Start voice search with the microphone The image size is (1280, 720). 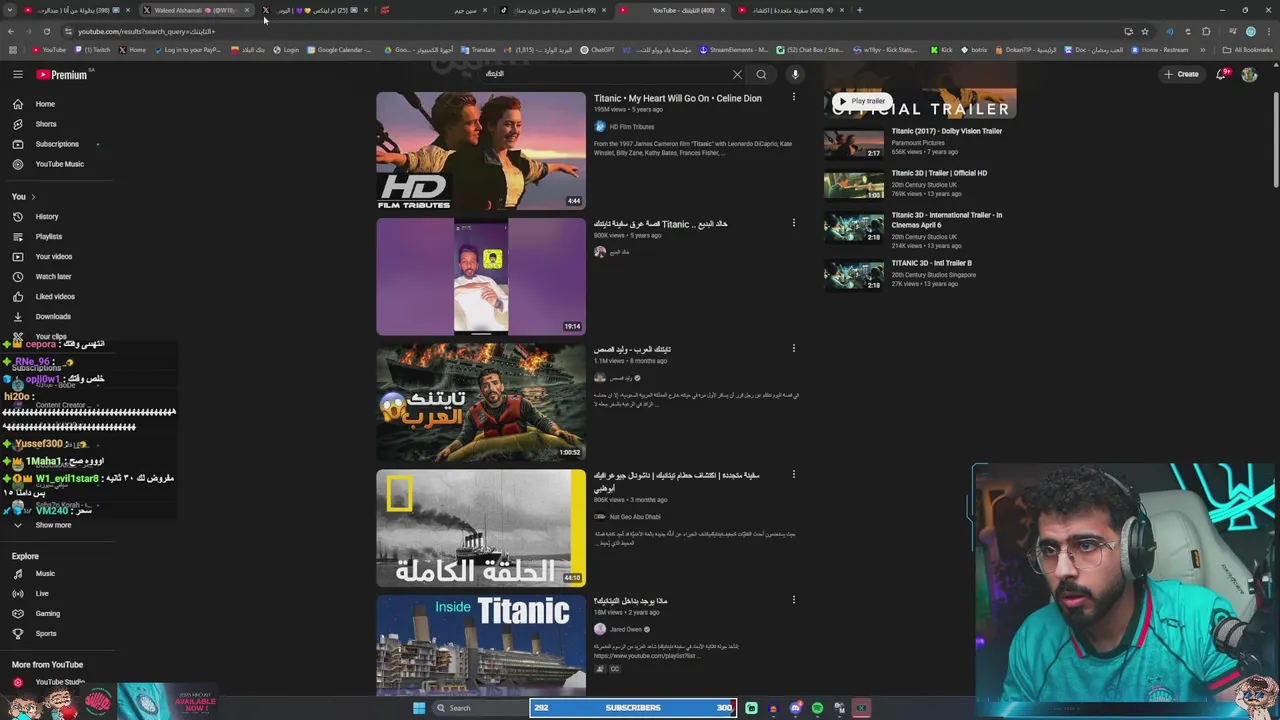(795, 74)
